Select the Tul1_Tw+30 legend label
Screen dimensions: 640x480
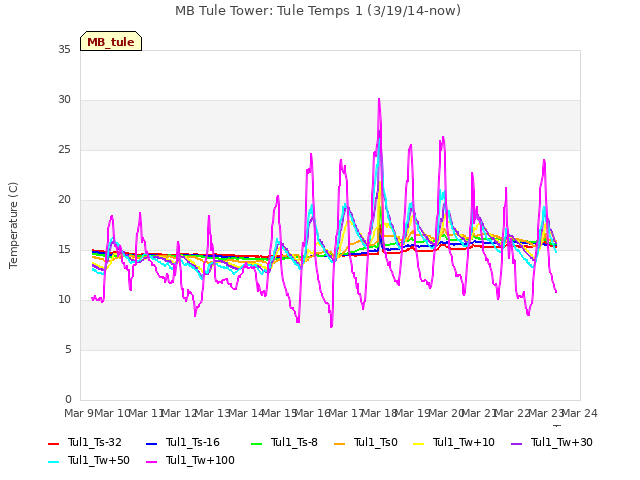pos(562,442)
